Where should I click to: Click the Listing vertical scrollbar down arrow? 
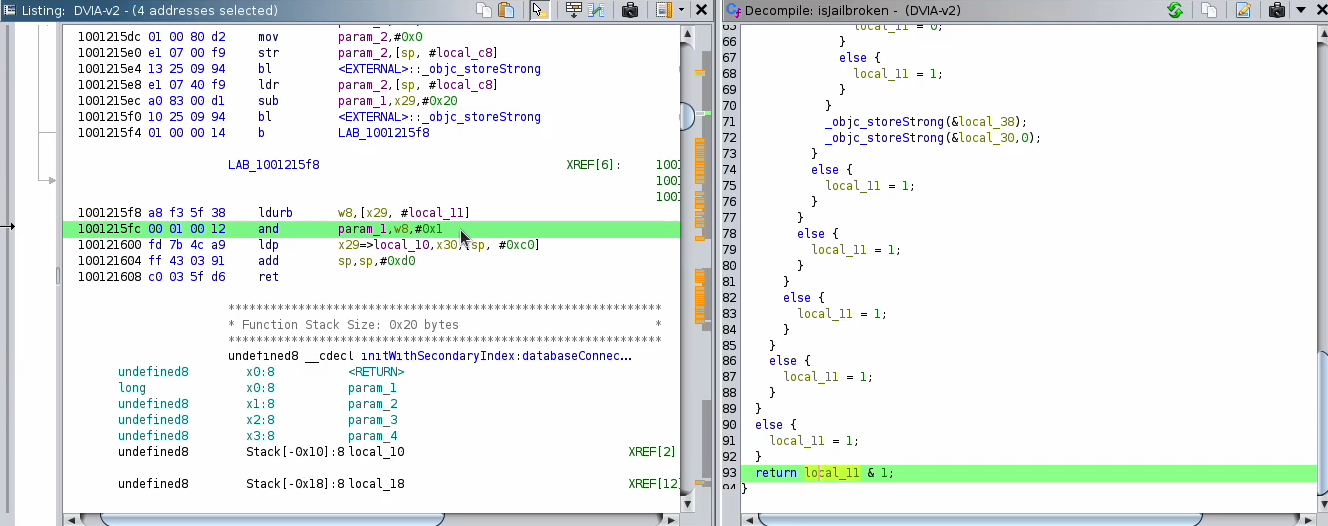[688, 503]
